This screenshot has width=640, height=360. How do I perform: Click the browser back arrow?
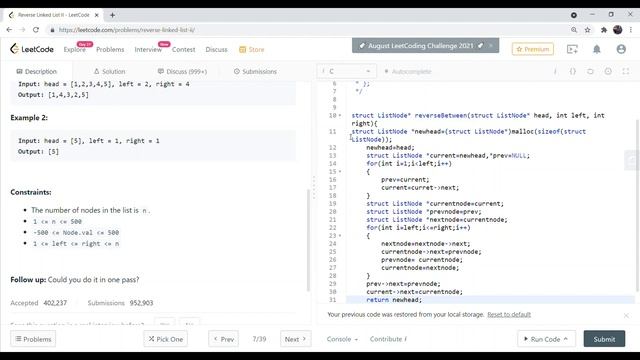point(9,30)
